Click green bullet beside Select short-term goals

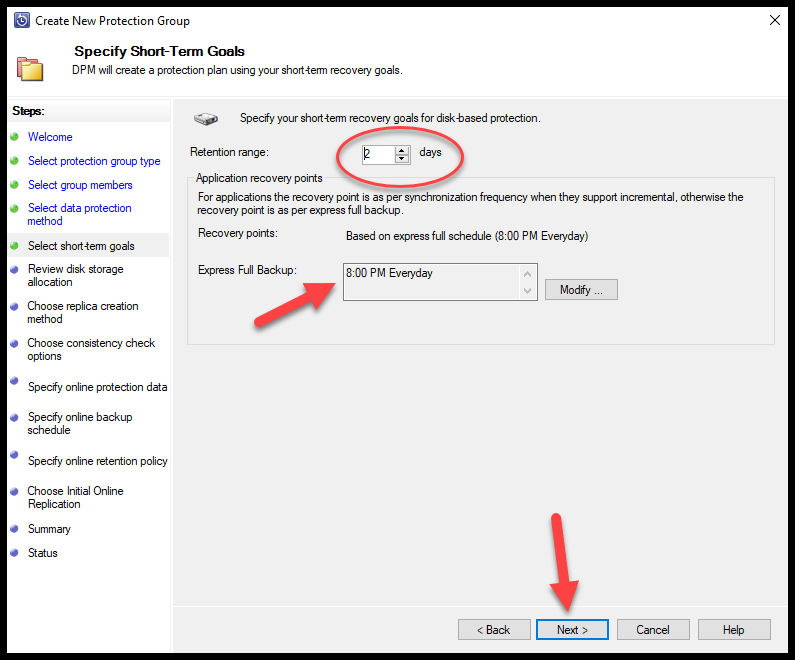point(15,246)
